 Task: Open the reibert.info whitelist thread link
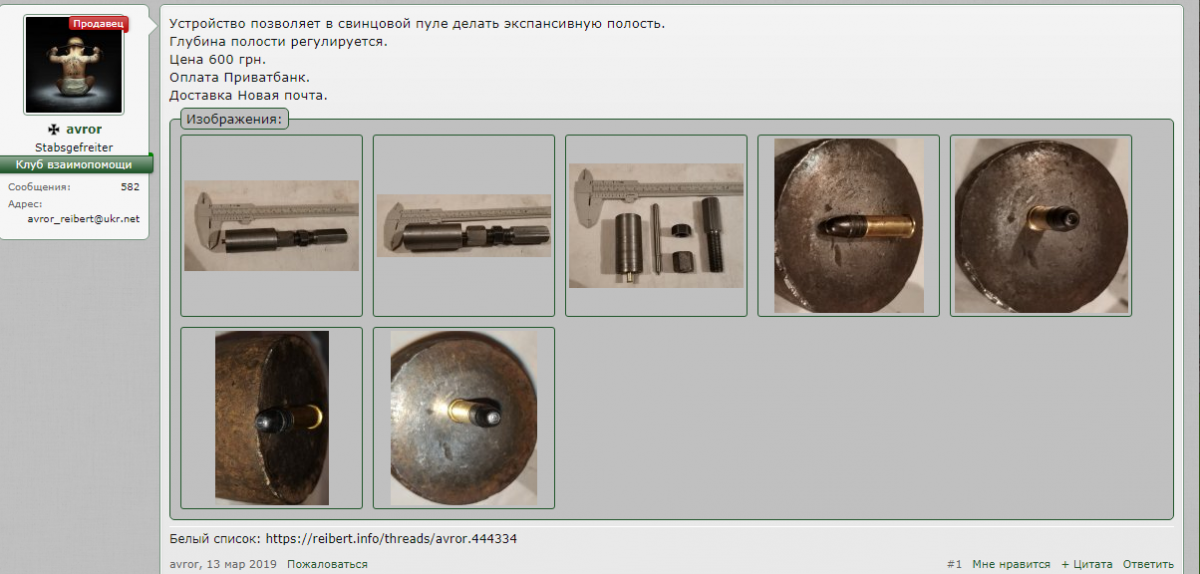point(392,539)
